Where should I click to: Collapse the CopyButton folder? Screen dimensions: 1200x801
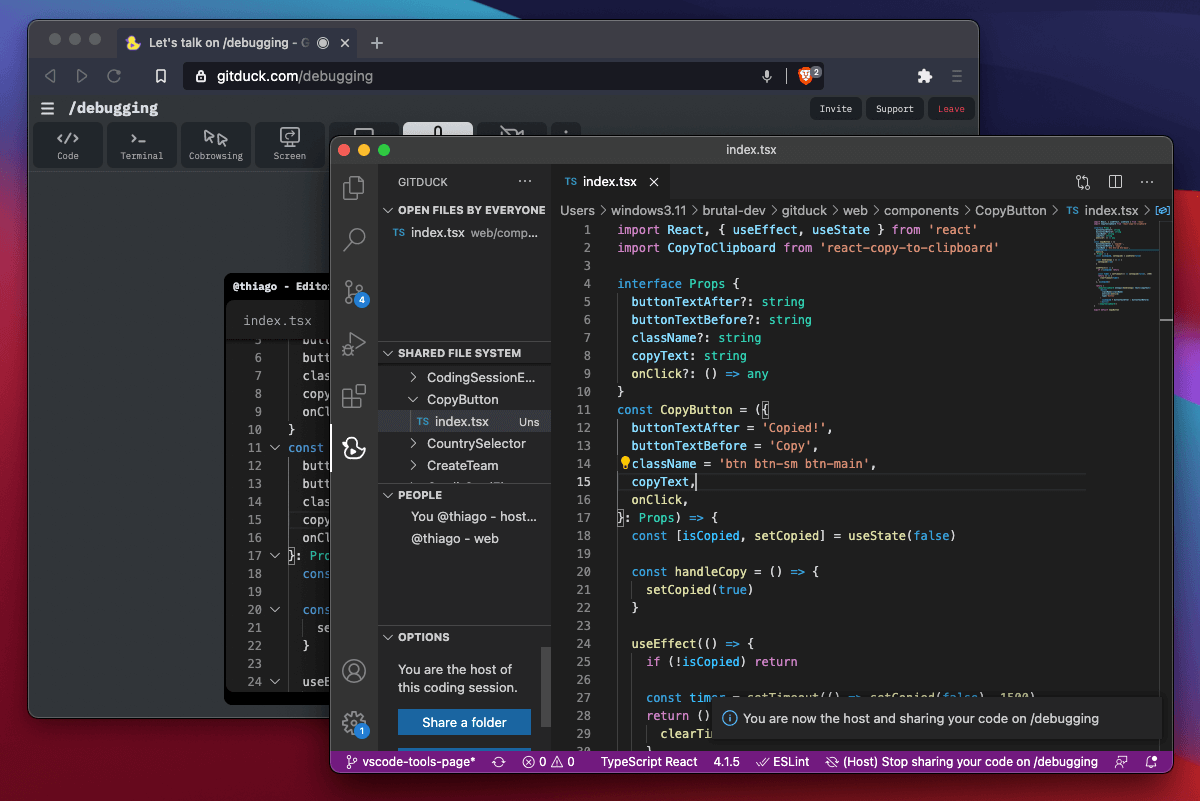[465, 400]
